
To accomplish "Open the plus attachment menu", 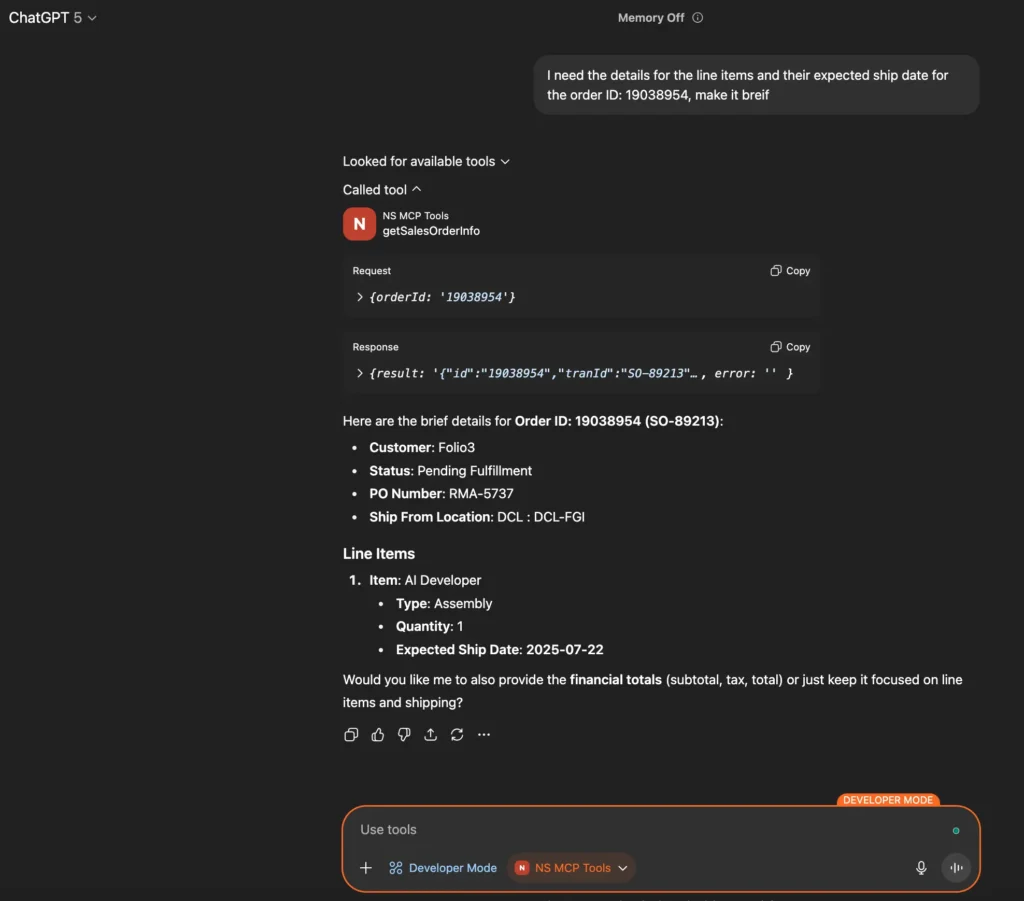I will (x=366, y=868).
